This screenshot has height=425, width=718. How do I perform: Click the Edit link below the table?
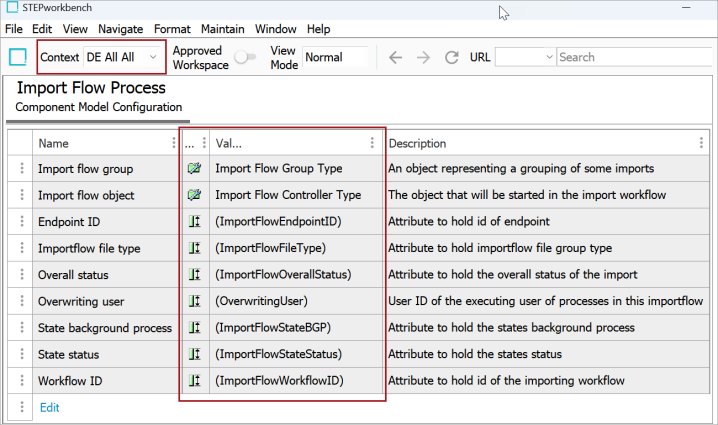coord(49,408)
